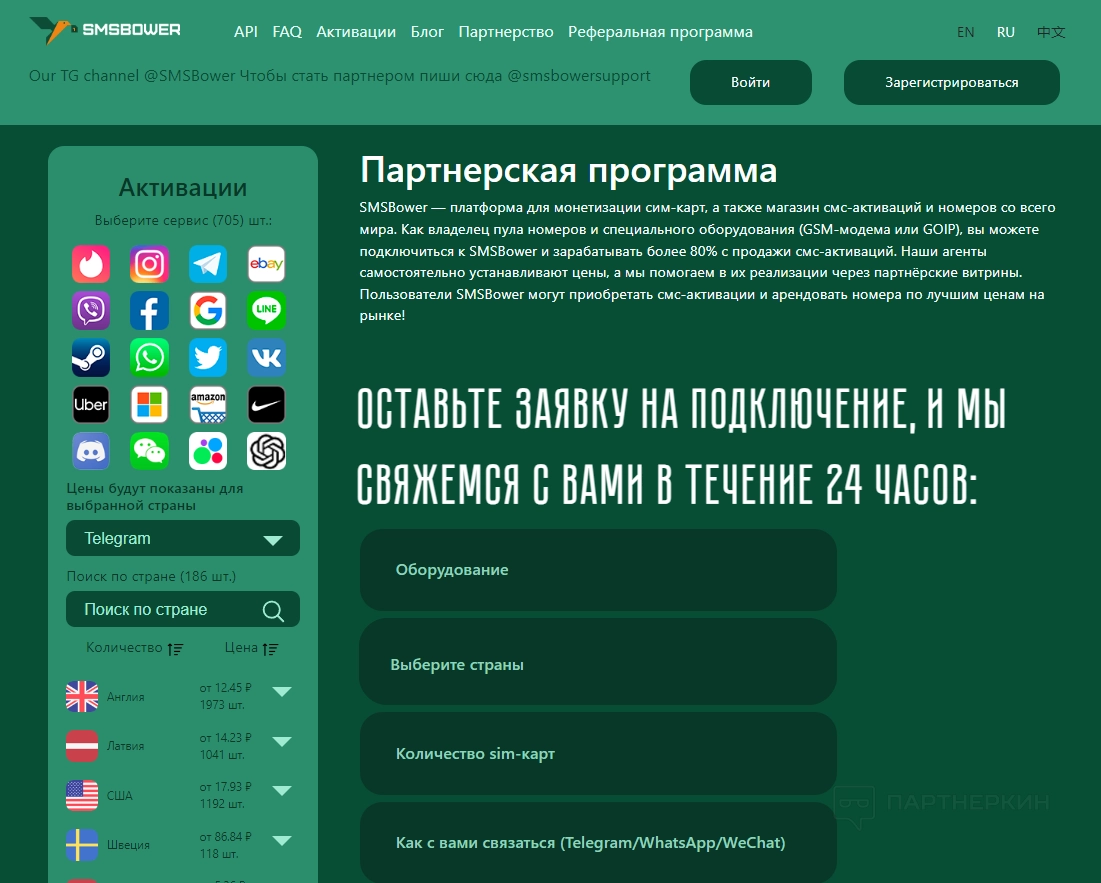Click the Швеция country name
The height and width of the screenshot is (883, 1101).
[128, 845]
